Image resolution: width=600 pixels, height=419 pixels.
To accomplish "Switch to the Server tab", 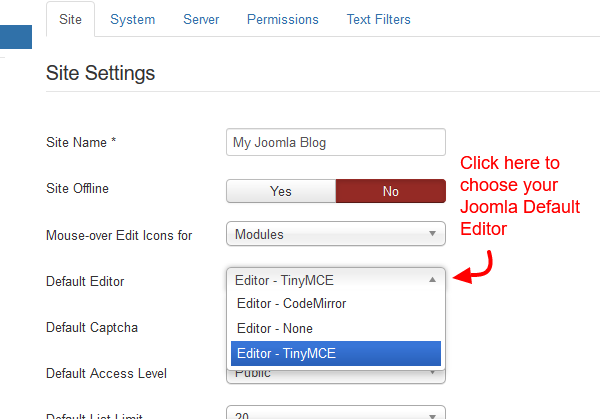I will 201,20.
